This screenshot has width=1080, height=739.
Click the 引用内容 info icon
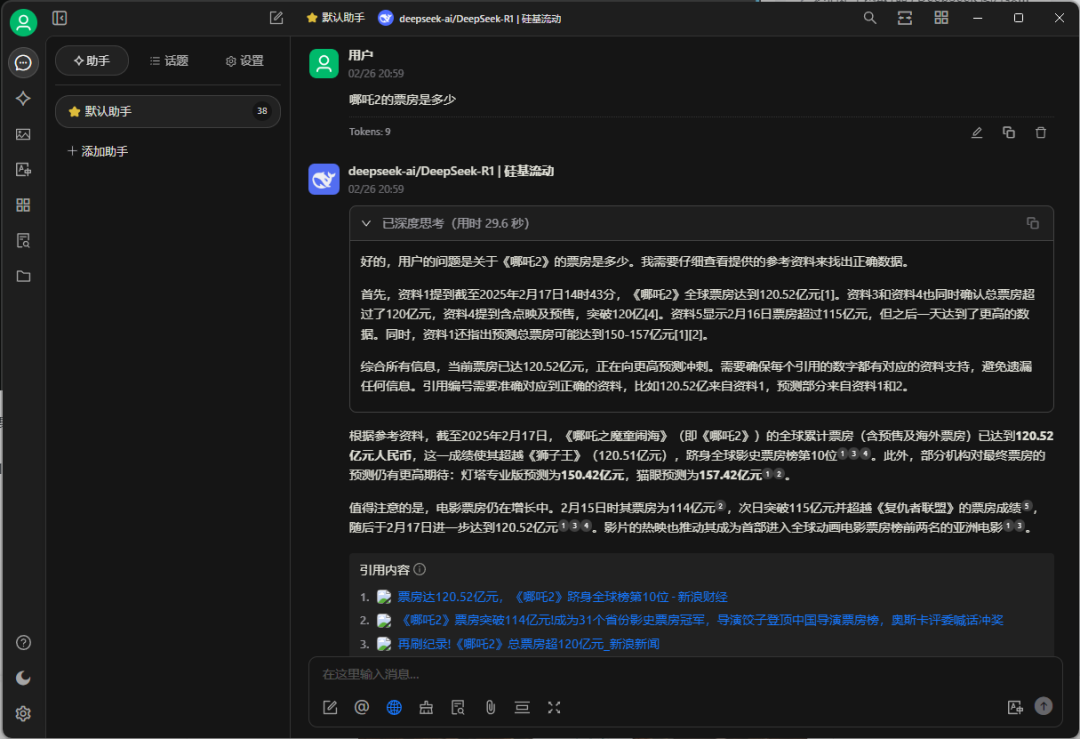coord(419,570)
